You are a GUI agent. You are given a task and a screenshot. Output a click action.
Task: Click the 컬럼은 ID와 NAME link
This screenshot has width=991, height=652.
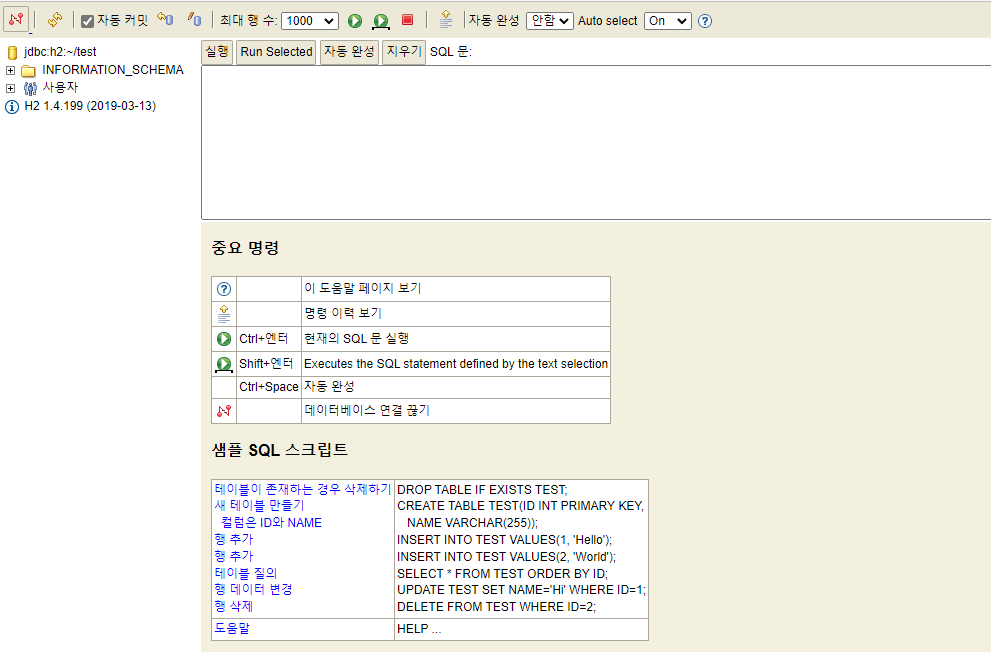(271, 522)
